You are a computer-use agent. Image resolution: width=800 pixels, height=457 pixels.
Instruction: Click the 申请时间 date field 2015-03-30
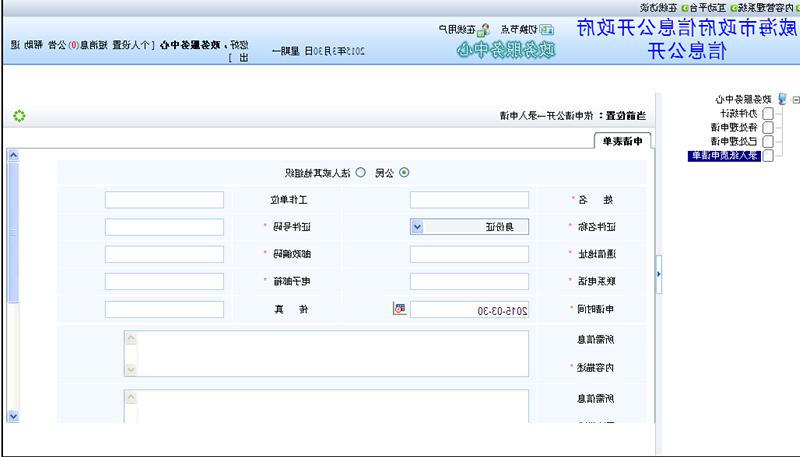pos(469,309)
